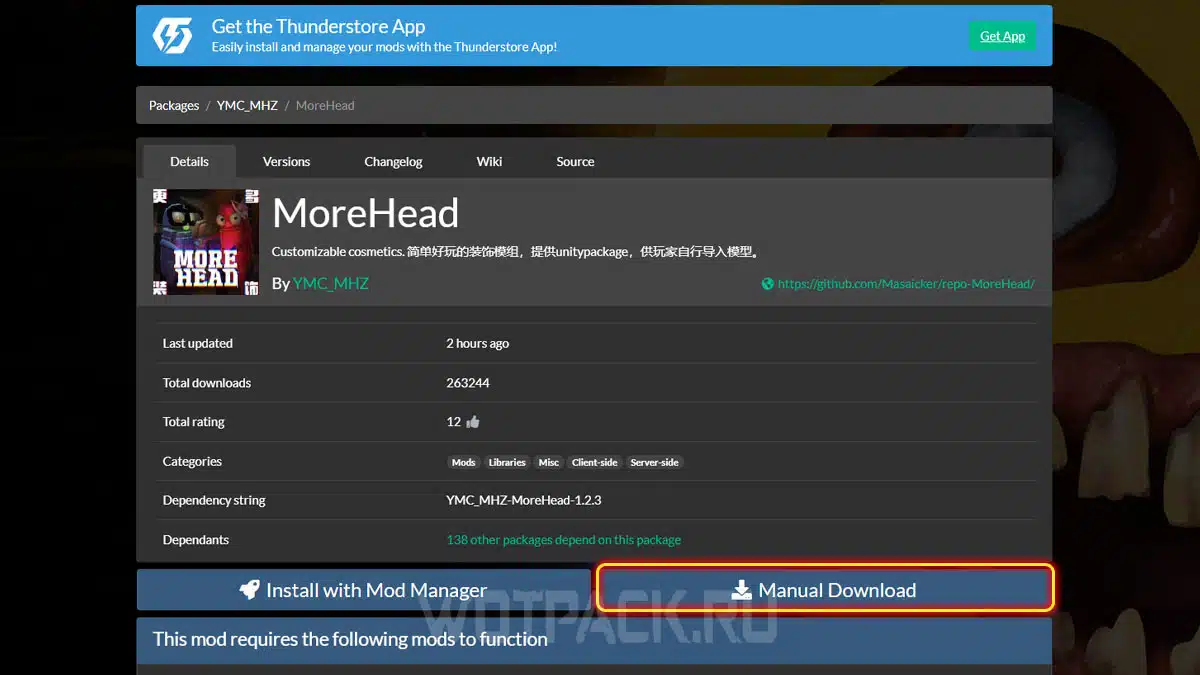Select the Libraries category tag

pyautogui.click(x=507, y=462)
